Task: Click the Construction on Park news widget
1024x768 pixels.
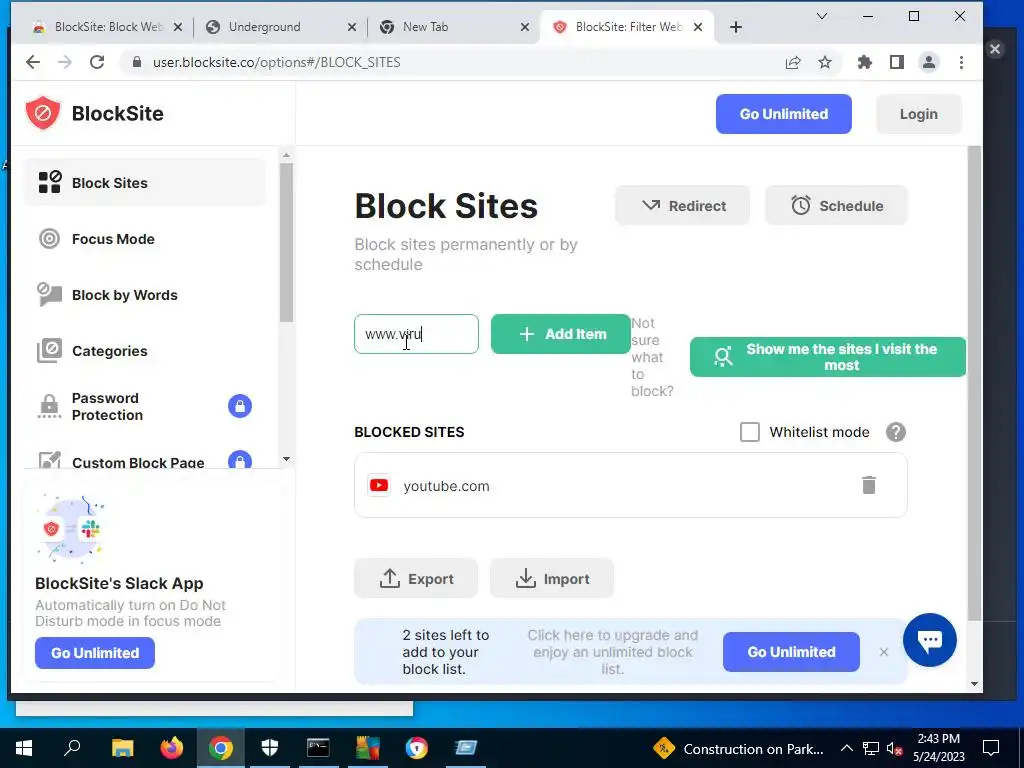Action: click(x=739, y=748)
